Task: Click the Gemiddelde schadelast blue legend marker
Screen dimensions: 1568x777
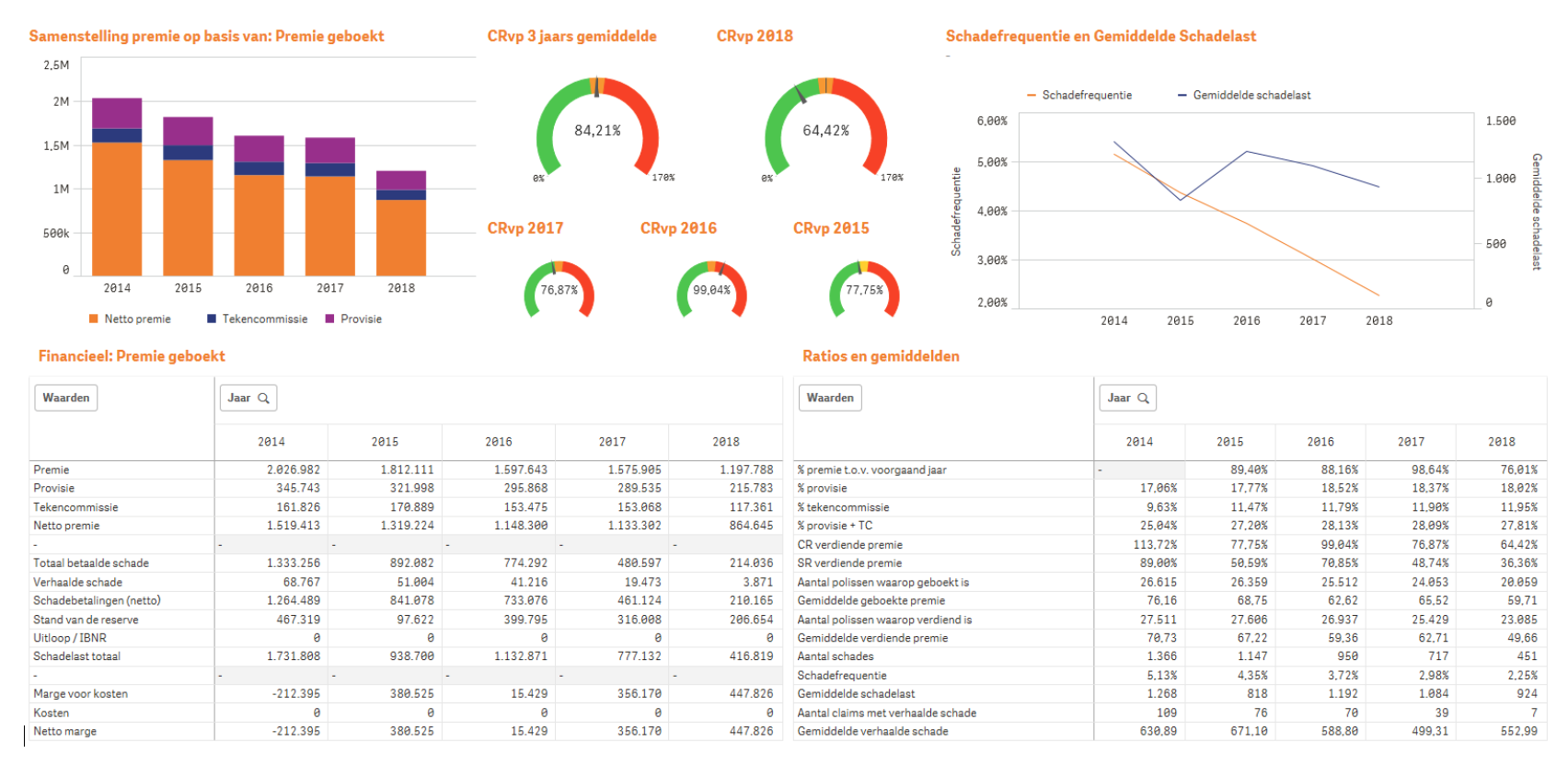Action: coord(1182,95)
